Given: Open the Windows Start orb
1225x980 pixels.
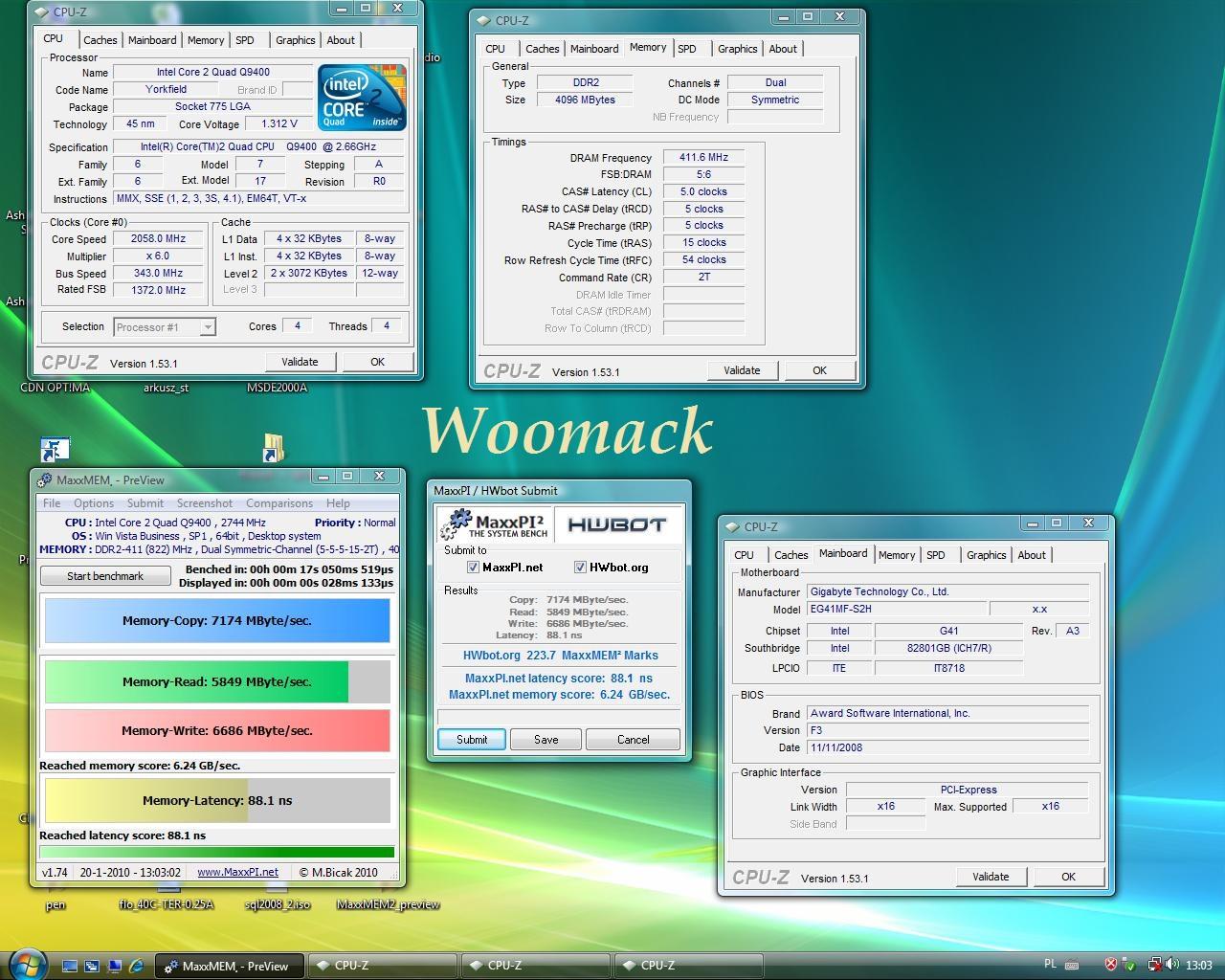Looking at the screenshot, I should (27, 963).
